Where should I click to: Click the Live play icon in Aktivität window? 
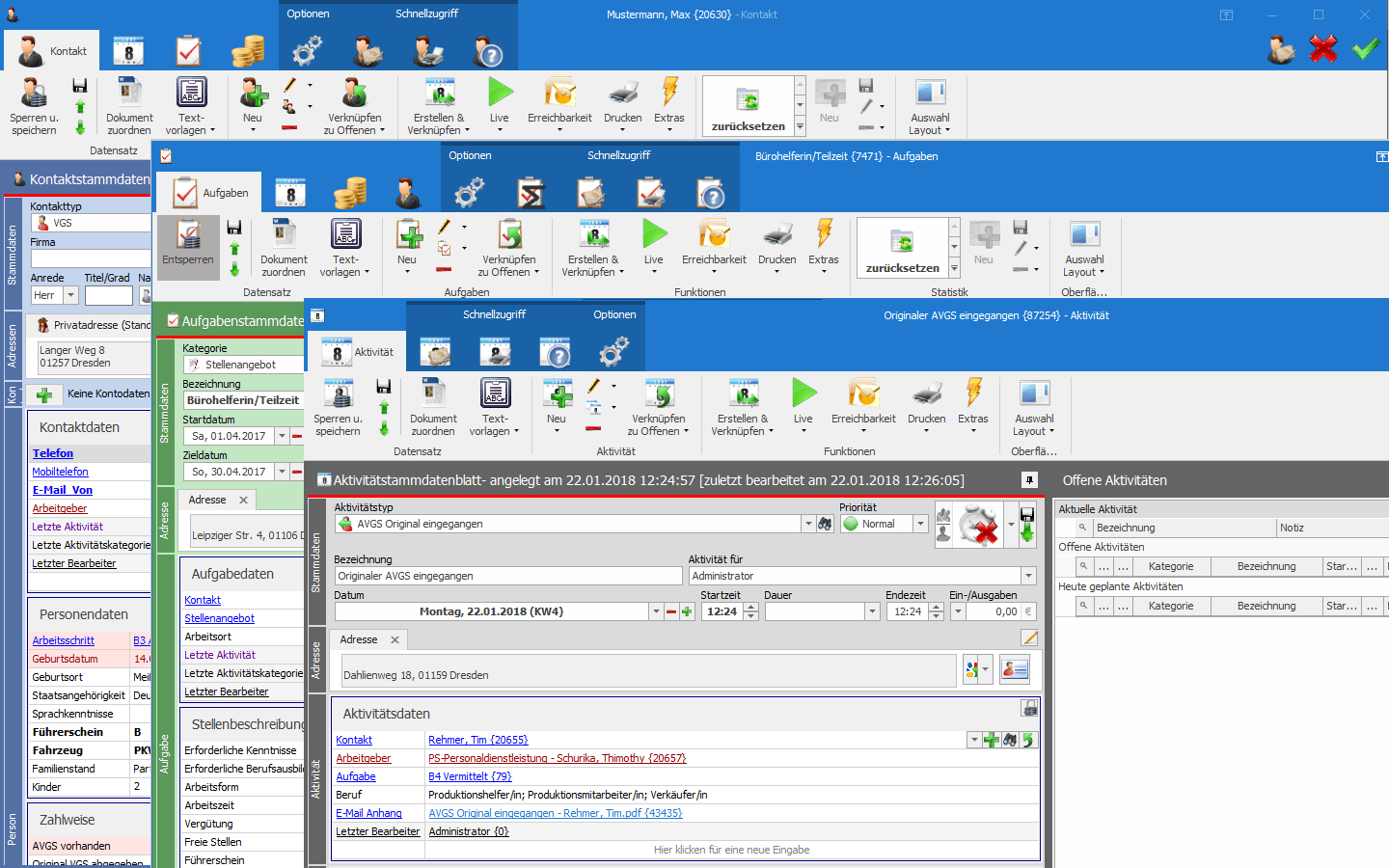point(803,393)
